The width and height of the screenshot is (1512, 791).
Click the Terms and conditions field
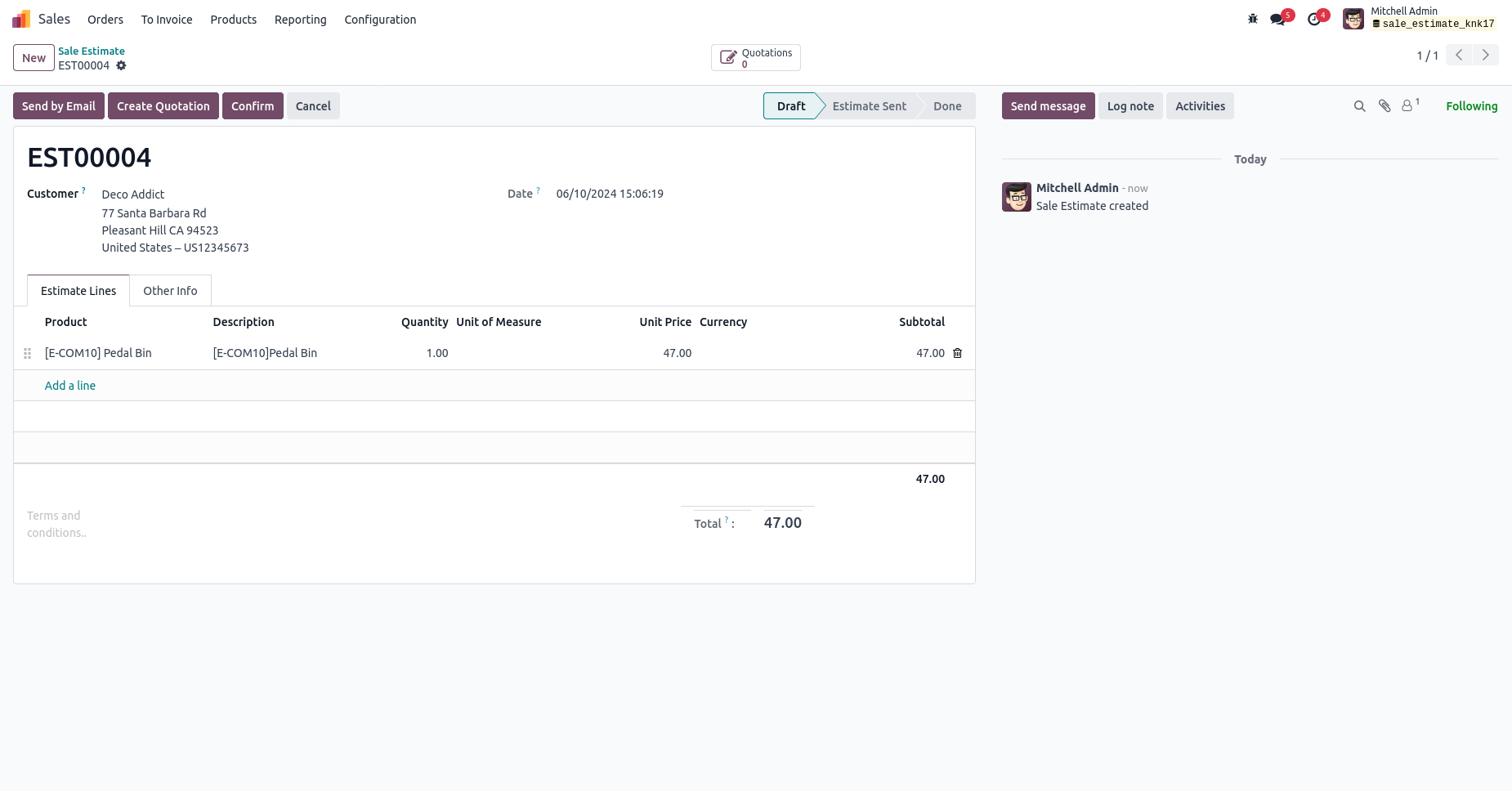(x=57, y=524)
